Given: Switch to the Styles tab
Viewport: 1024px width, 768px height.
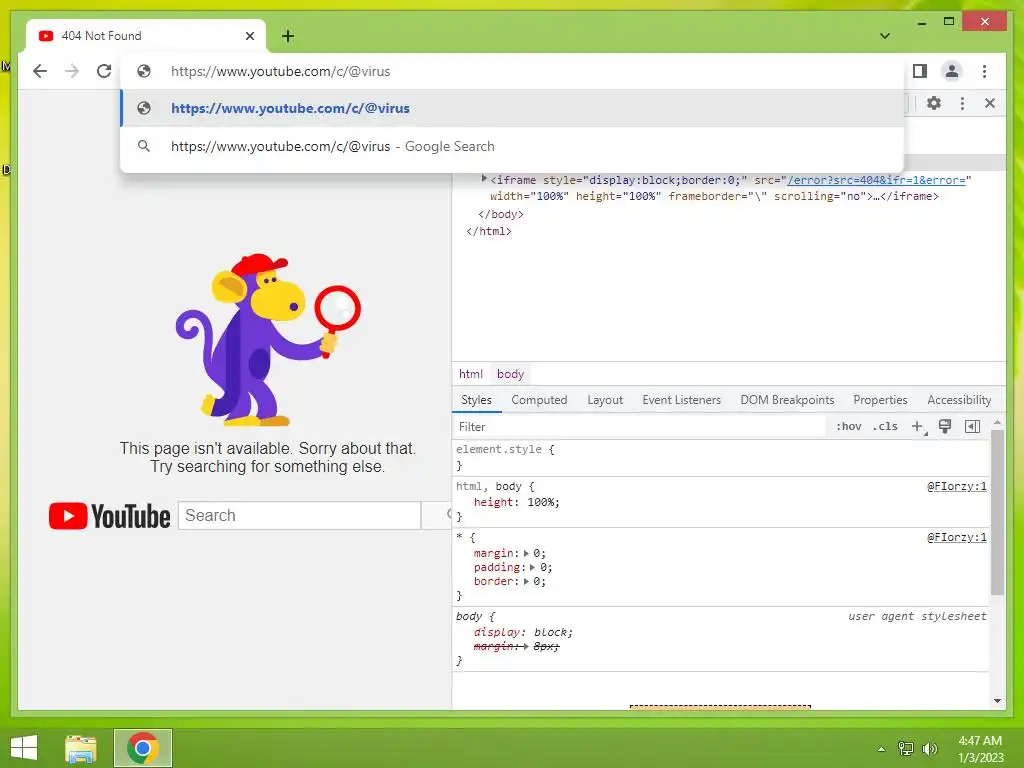Looking at the screenshot, I should pos(476,400).
